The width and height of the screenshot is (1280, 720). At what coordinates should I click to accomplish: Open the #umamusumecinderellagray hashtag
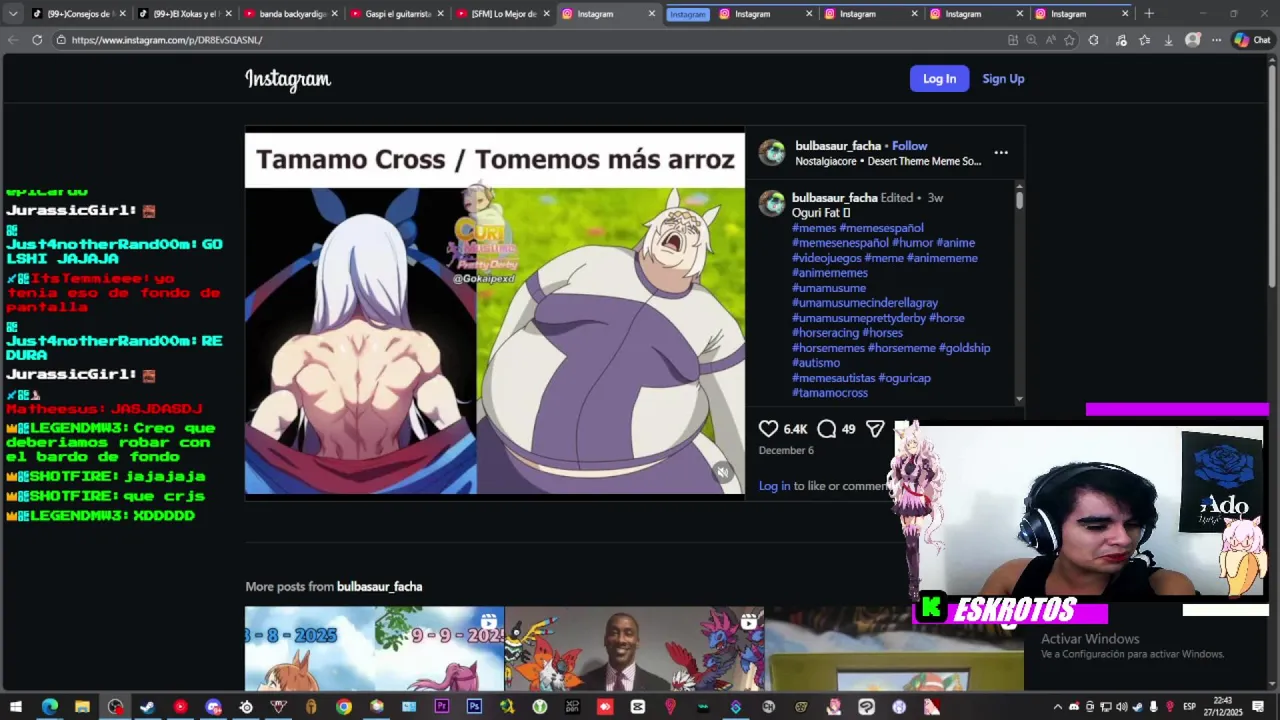tap(865, 303)
